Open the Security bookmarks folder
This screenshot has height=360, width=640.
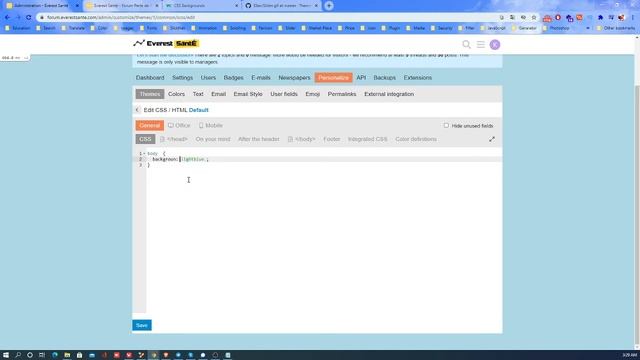coord(441,28)
